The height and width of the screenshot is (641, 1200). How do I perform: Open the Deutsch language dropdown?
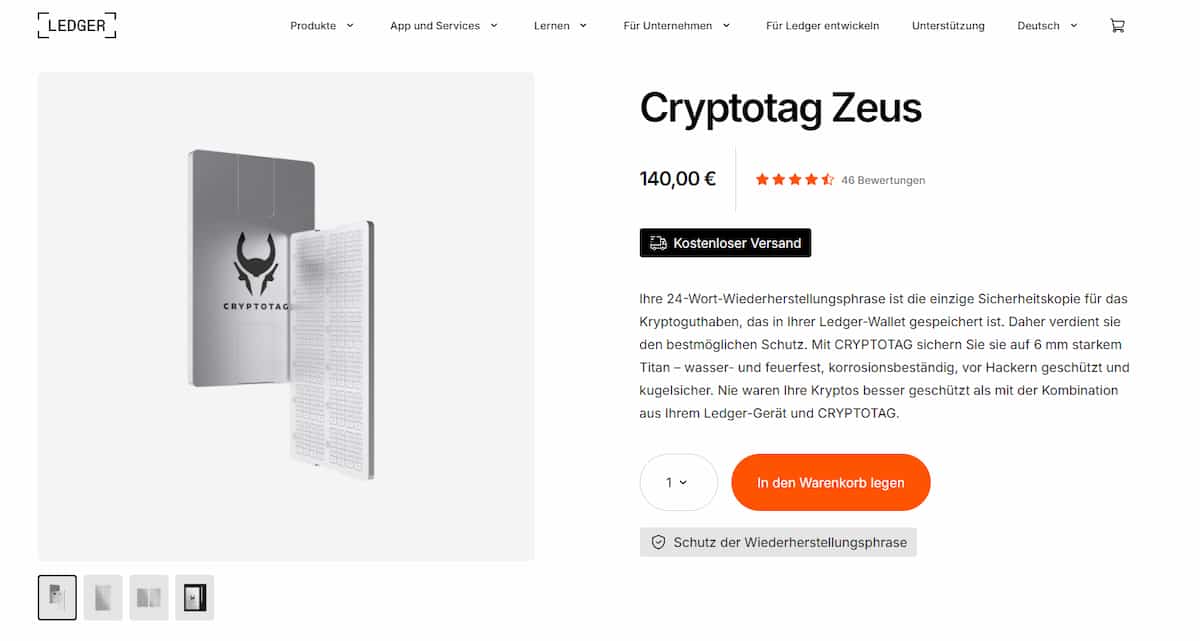1046,26
